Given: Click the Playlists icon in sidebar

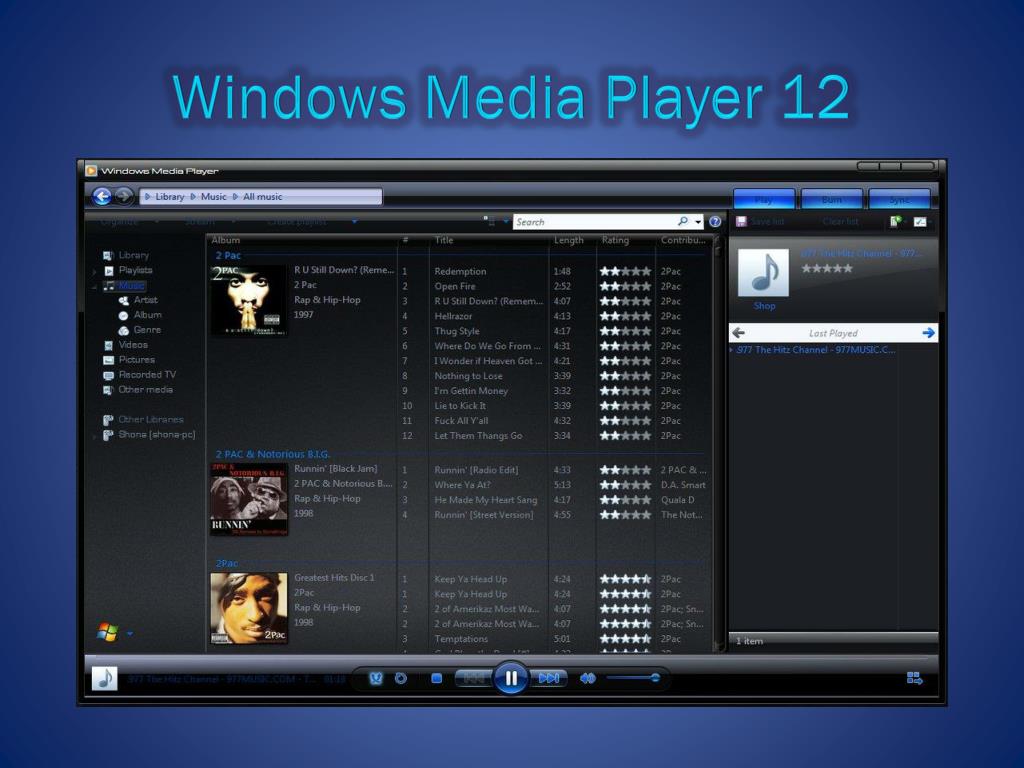Looking at the screenshot, I should [109, 270].
